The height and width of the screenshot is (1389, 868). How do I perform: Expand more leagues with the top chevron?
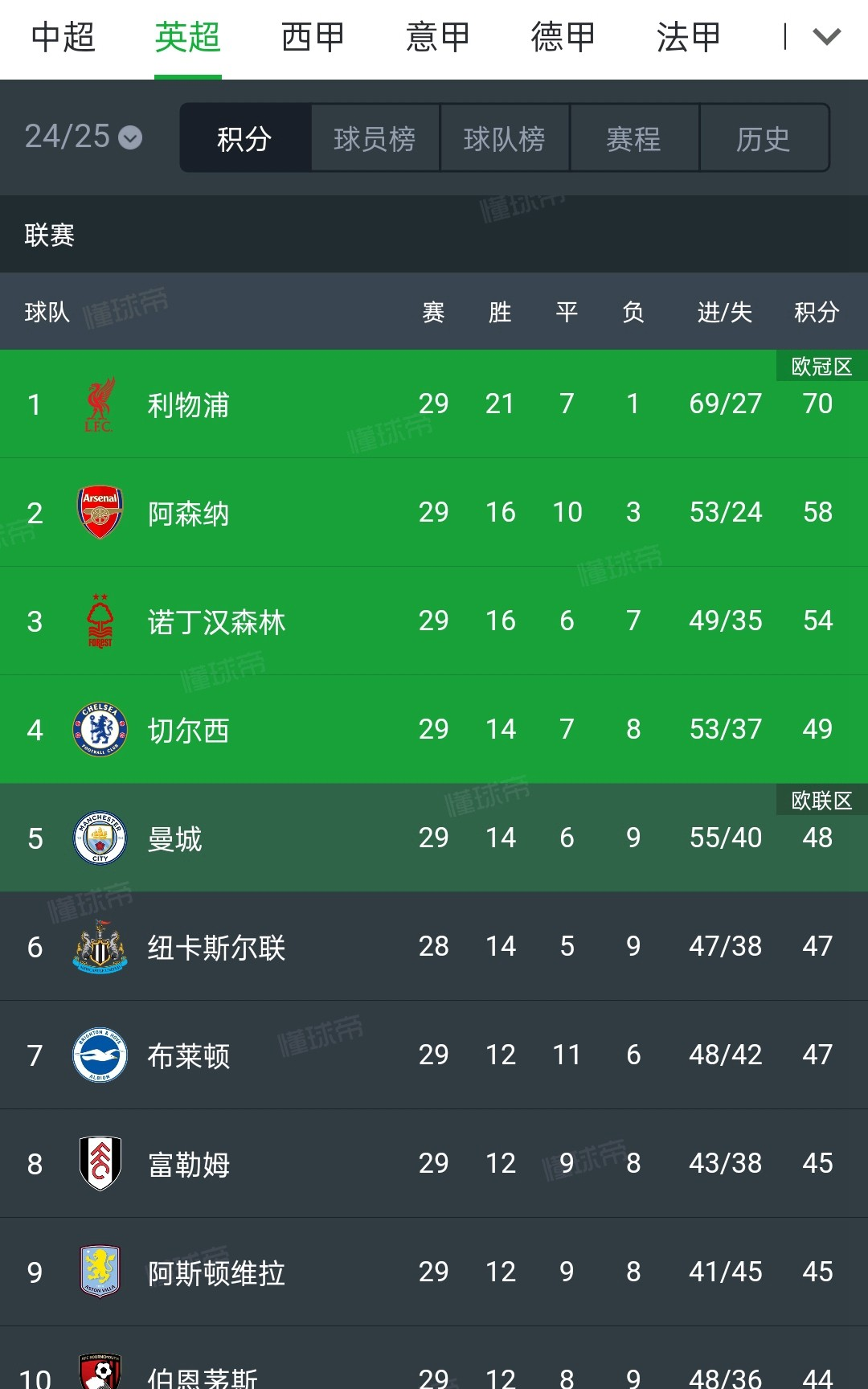[826, 37]
